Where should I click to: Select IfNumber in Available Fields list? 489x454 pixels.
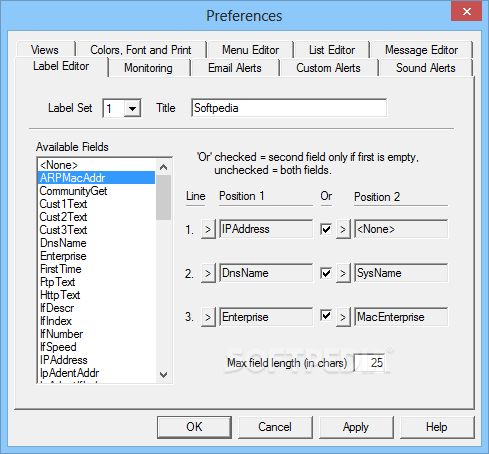(x=97, y=334)
